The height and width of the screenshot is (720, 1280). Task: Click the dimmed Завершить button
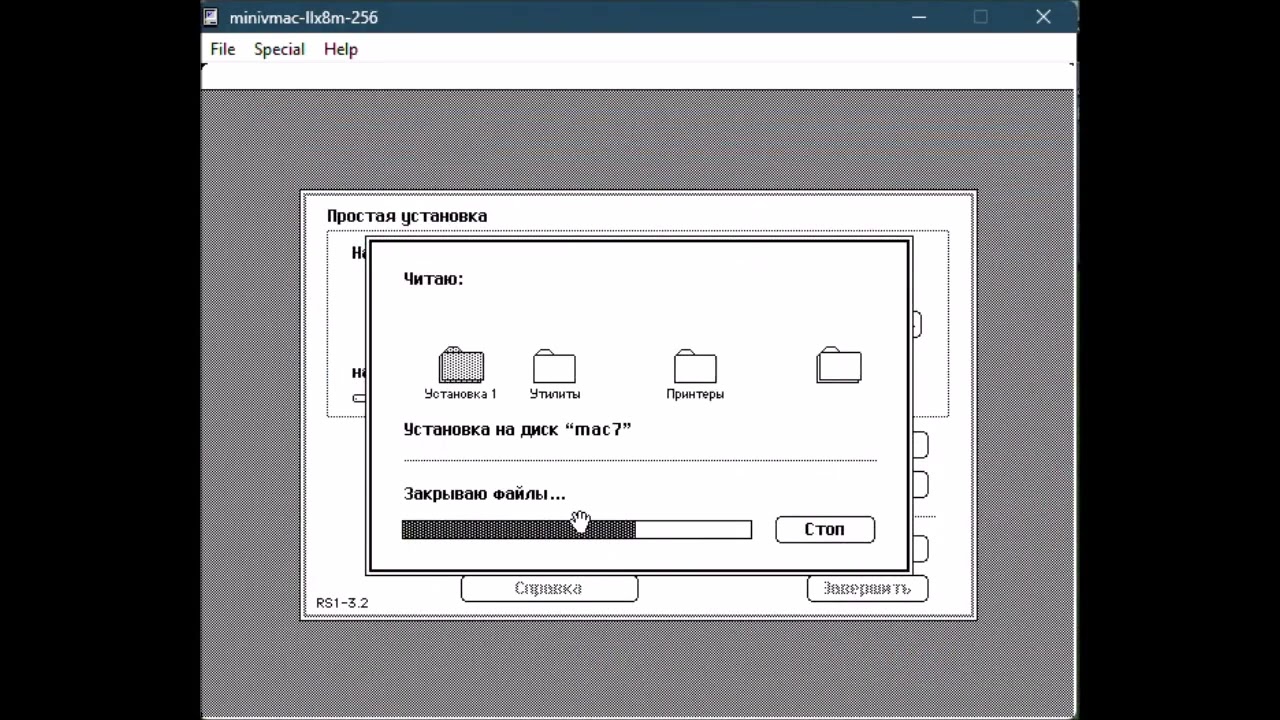point(867,589)
